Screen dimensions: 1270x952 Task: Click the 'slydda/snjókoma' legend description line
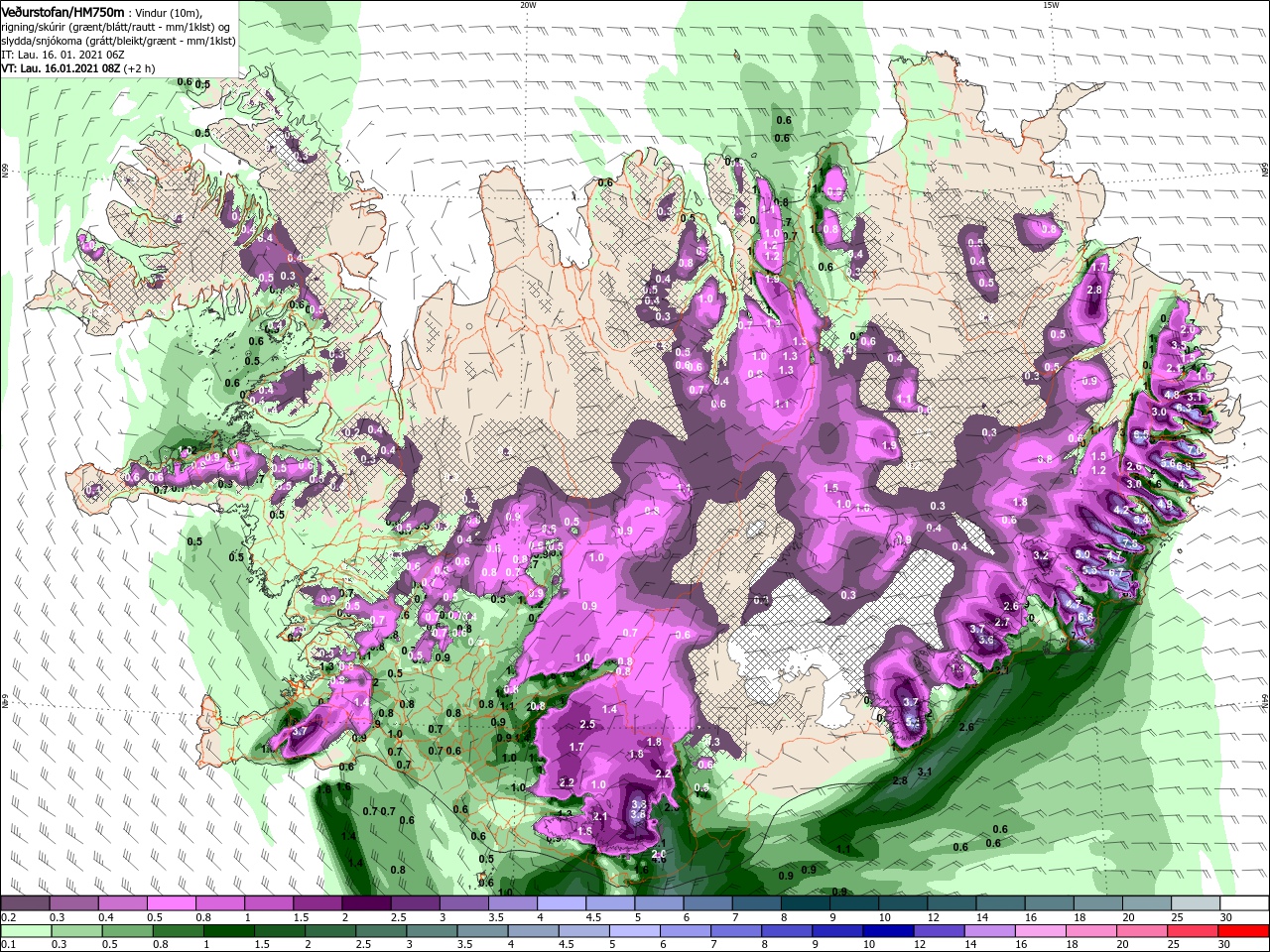118,41
